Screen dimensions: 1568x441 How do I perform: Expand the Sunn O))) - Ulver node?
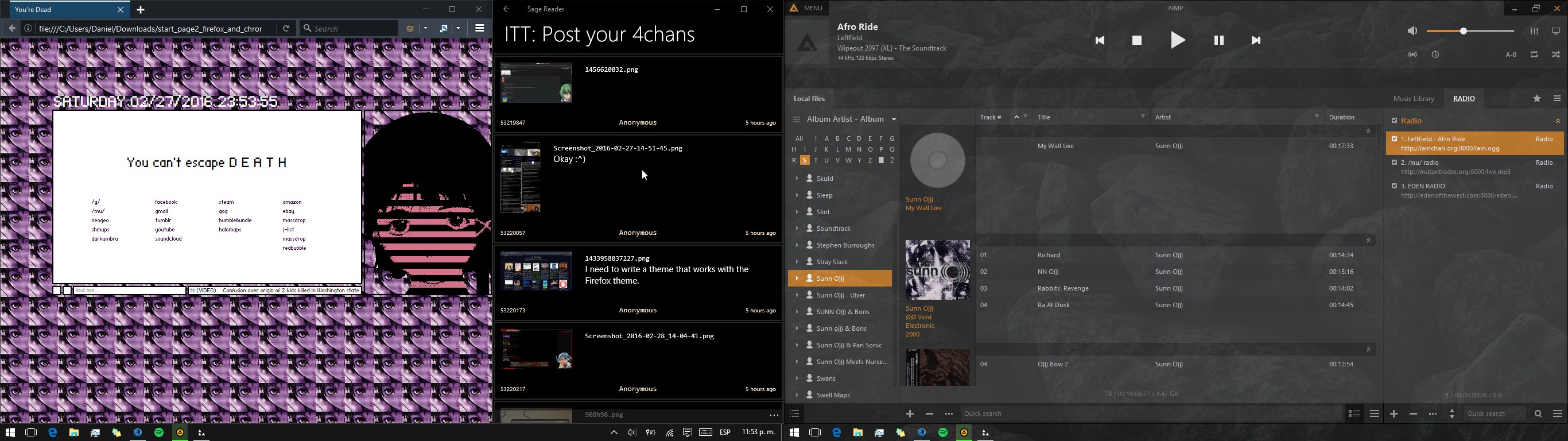[796, 295]
